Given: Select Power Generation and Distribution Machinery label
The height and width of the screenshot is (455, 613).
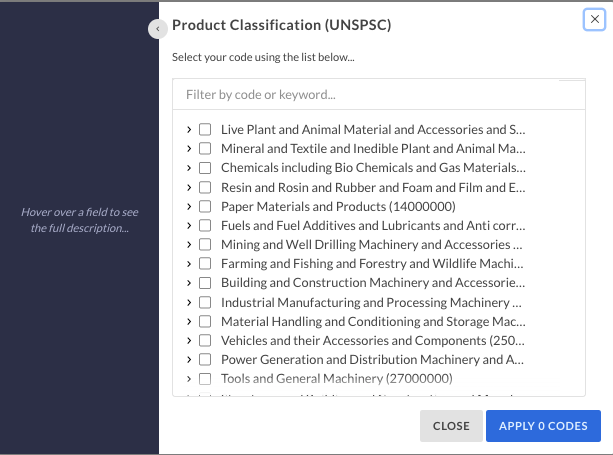Looking at the screenshot, I should point(372,359).
